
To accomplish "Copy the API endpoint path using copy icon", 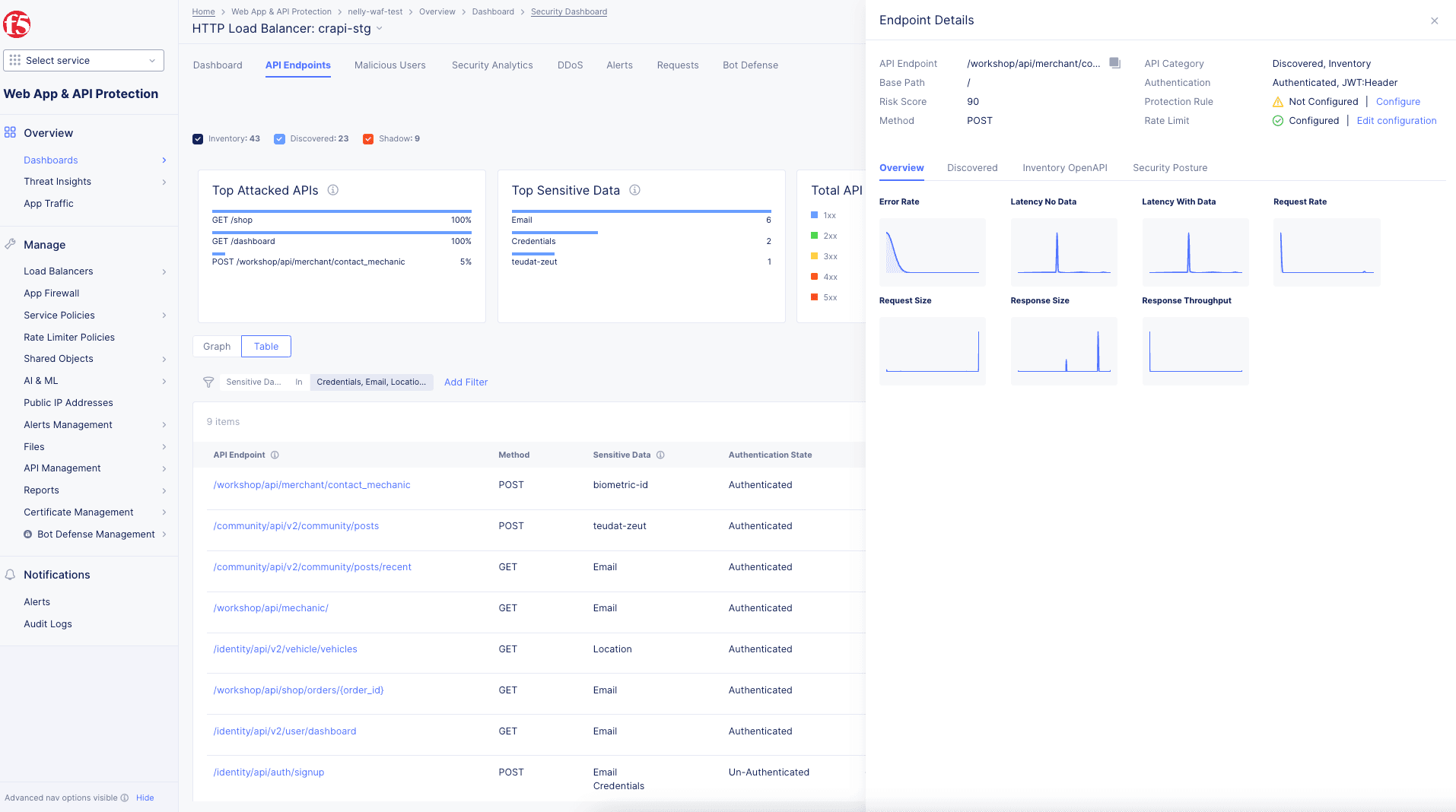I will point(1114,63).
